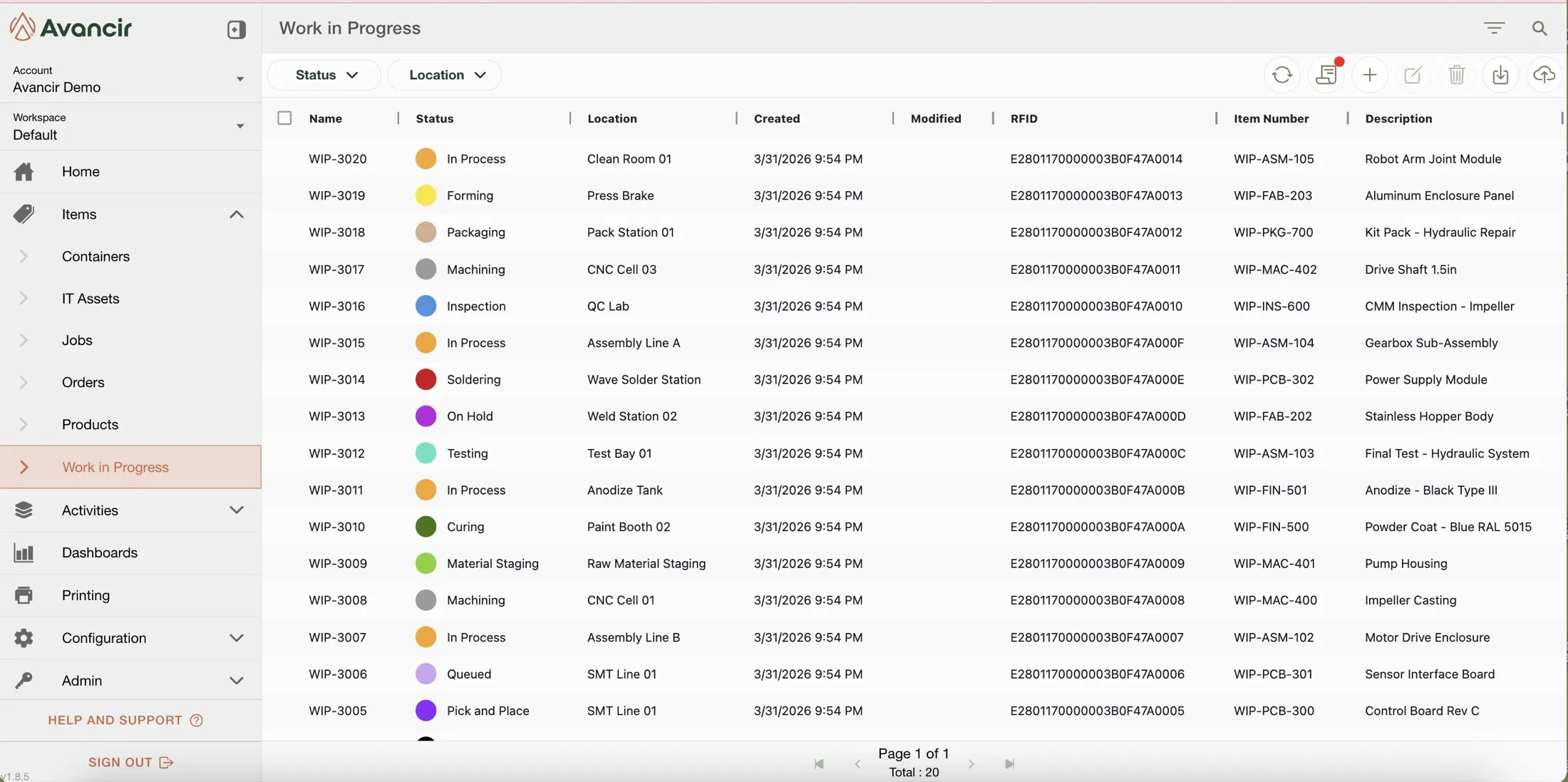Click the cloud upload icon
This screenshot has height=782, width=1568.
pyautogui.click(x=1544, y=75)
